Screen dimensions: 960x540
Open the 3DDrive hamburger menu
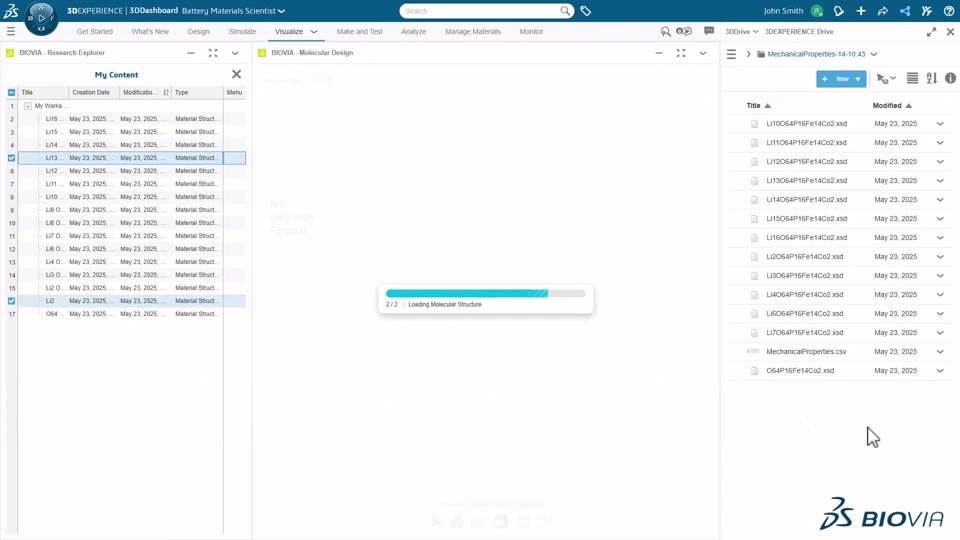731,54
